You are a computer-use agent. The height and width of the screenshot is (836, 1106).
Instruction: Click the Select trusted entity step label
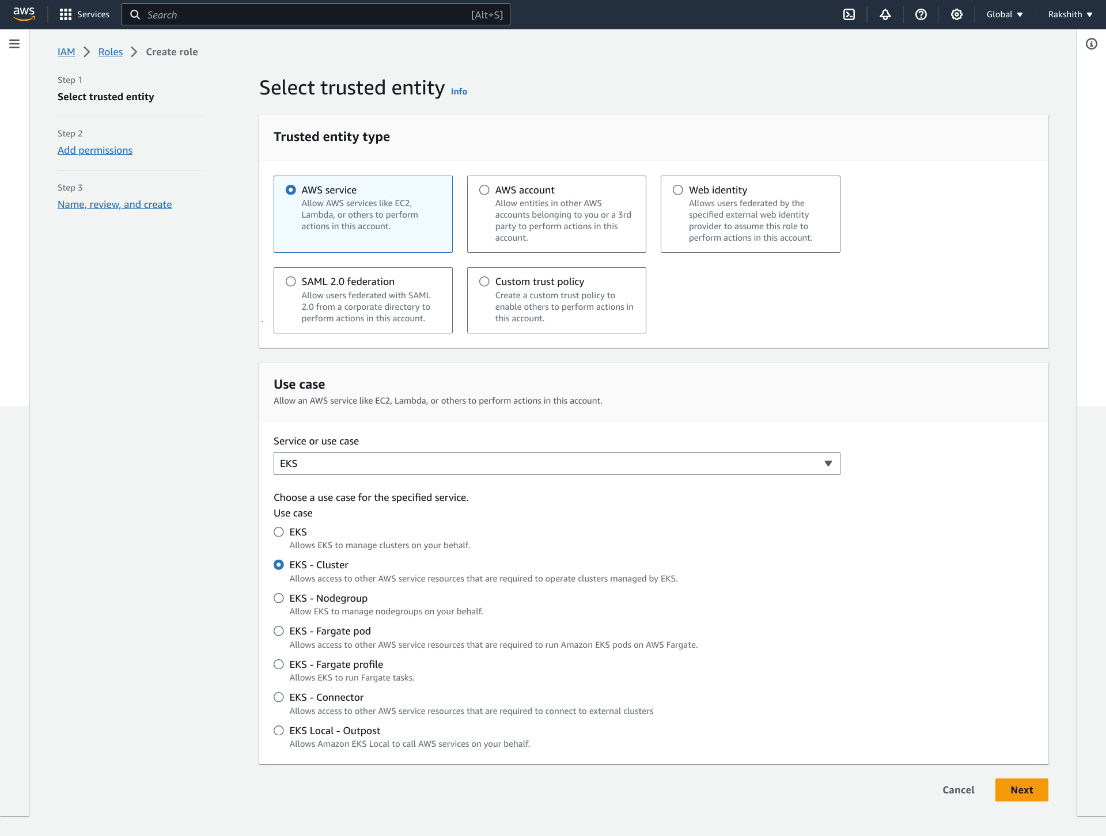106,97
